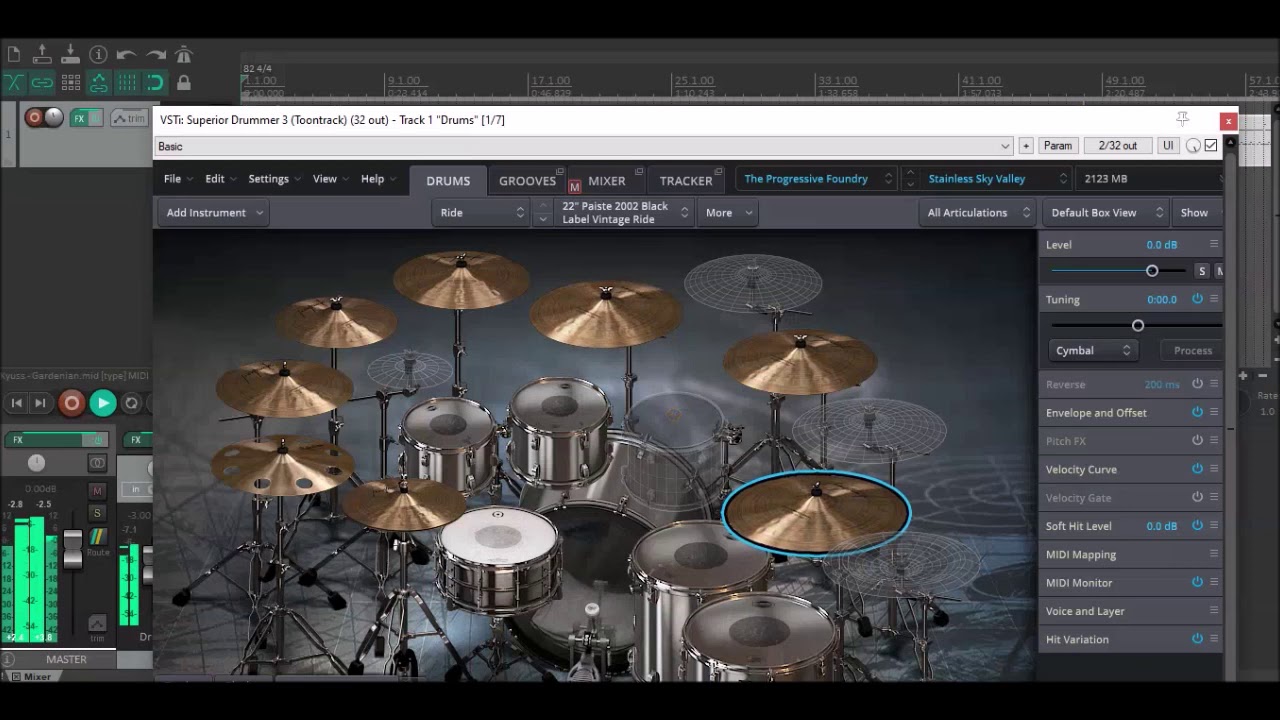Open the Add Instrument dropdown
The image size is (1280, 720).
tap(215, 212)
